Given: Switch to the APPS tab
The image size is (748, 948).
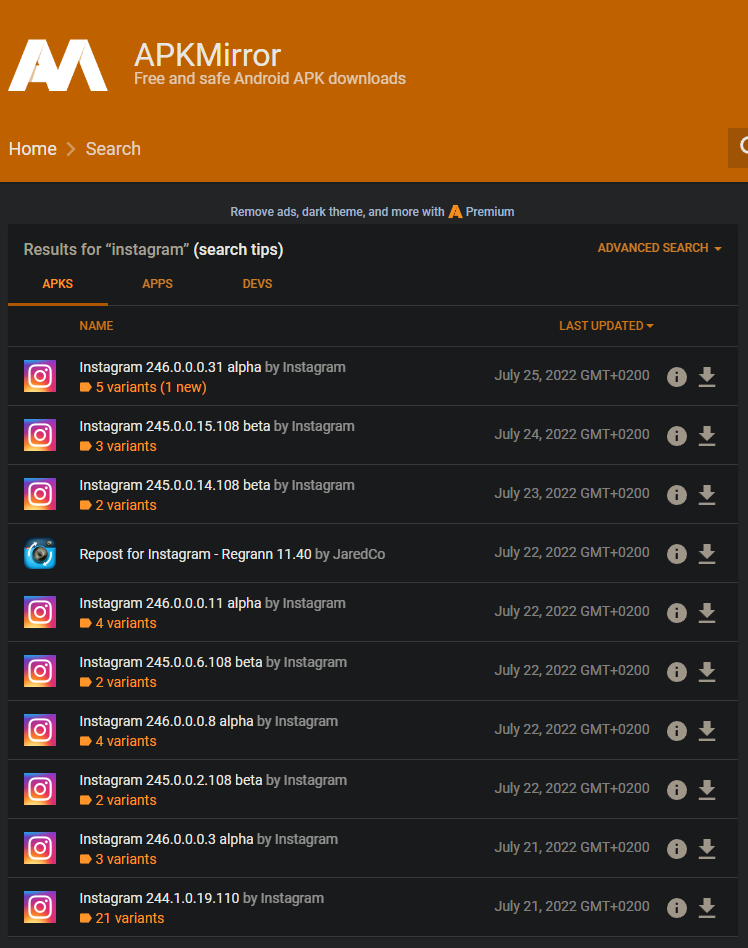Looking at the screenshot, I should pyautogui.click(x=157, y=284).
